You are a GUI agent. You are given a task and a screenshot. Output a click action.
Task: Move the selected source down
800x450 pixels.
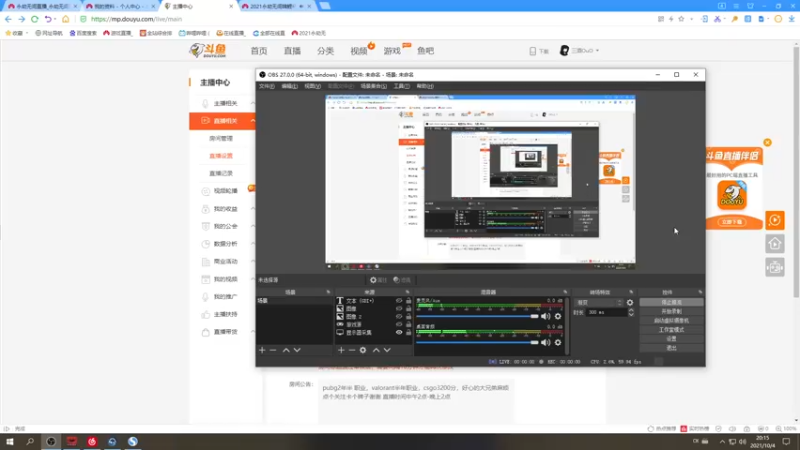click(x=387, y=350)
